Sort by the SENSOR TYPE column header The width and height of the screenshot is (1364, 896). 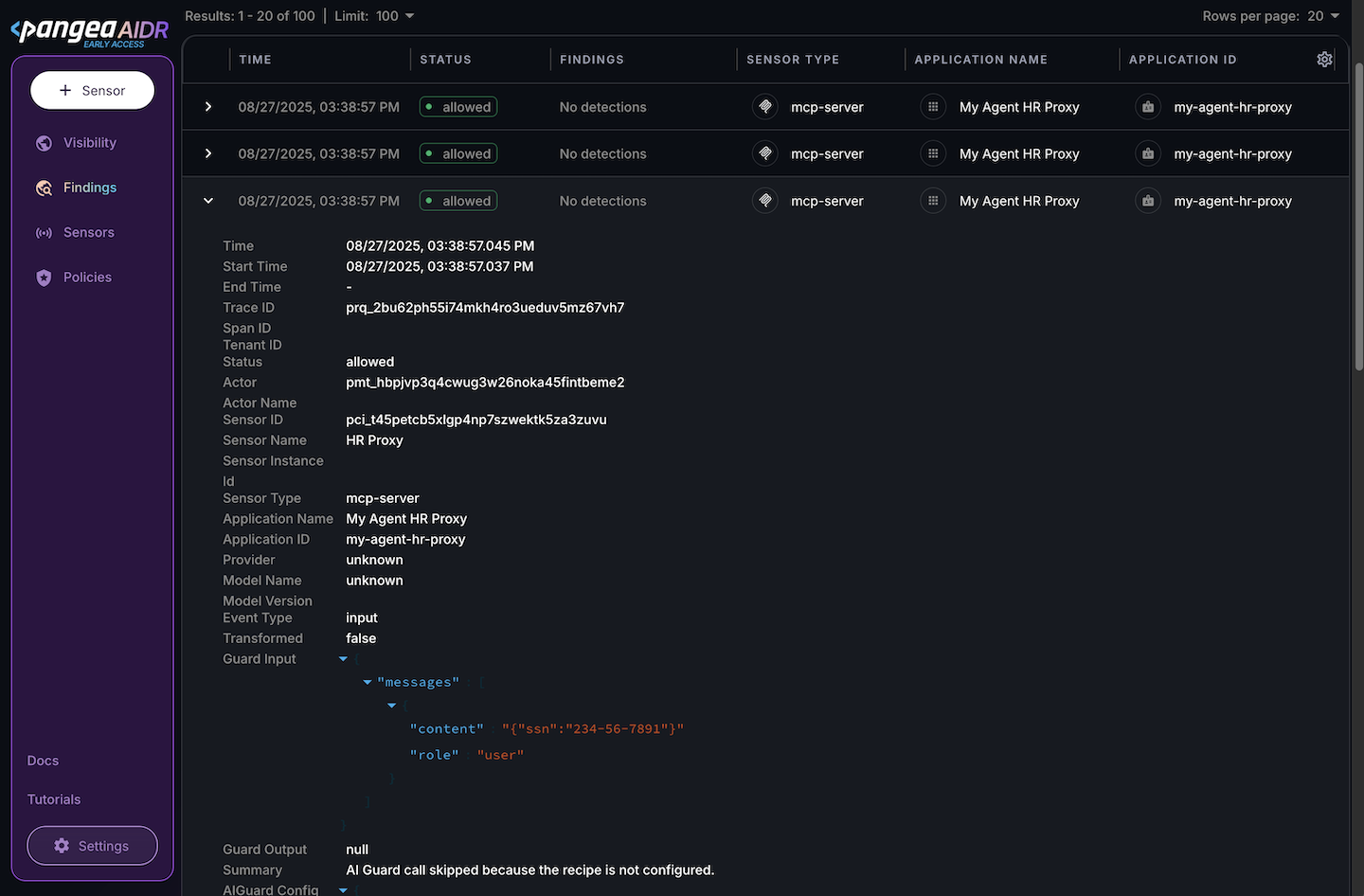coord(793,60)
